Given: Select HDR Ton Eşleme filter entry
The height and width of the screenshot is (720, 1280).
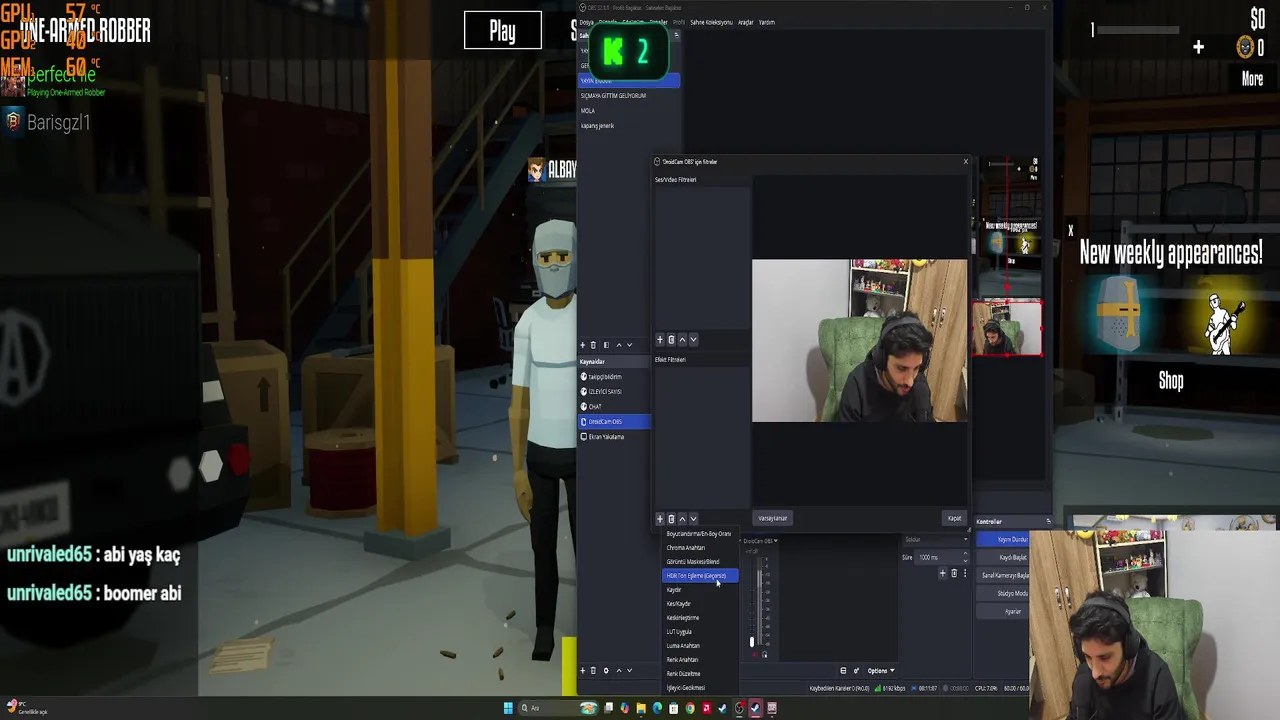Looking at the screenshot, I should click(x=699, y=576).
